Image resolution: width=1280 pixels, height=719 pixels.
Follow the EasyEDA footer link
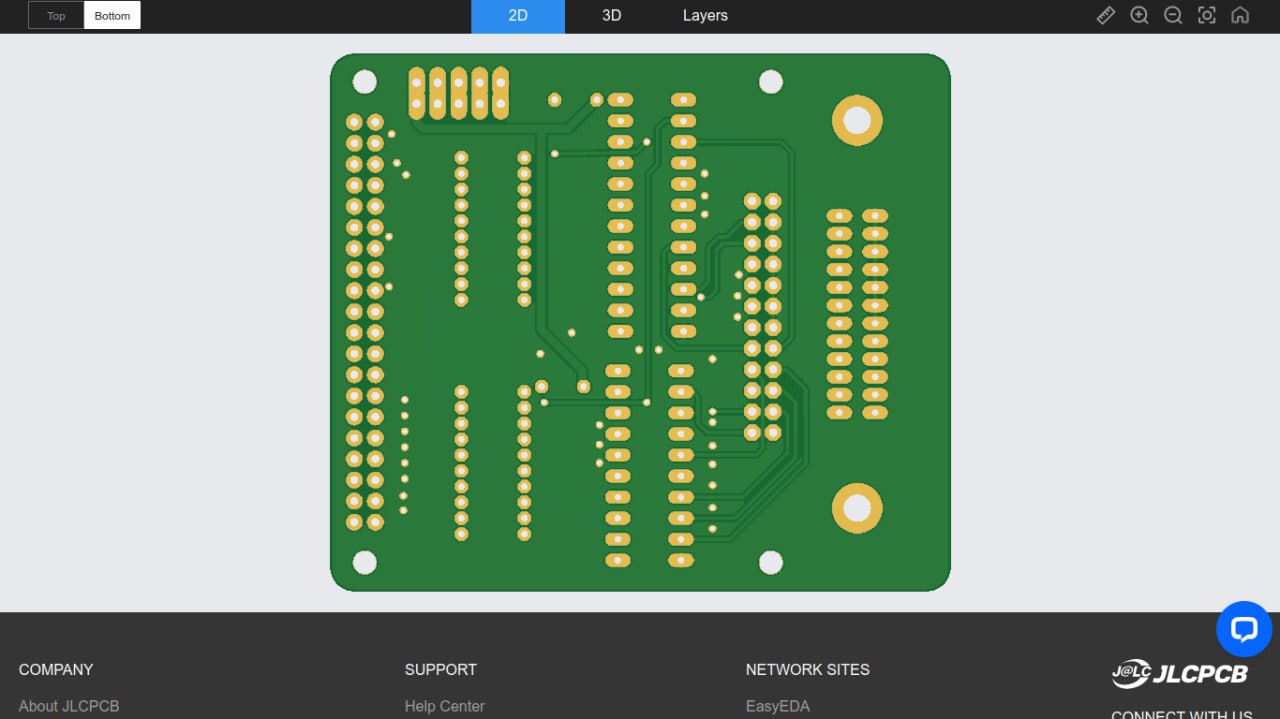(x=777, y=706)
